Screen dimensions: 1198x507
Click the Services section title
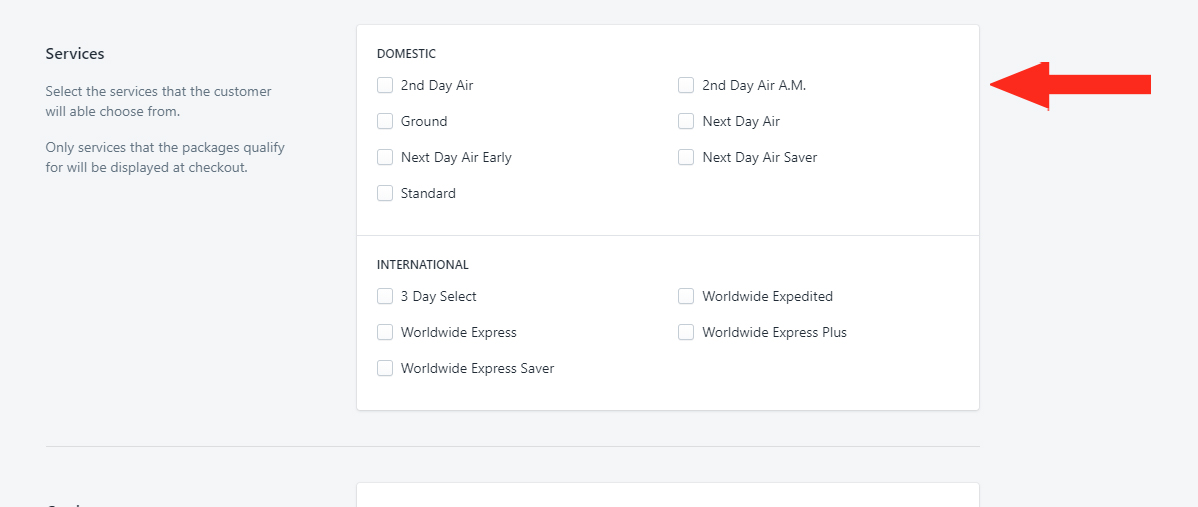click(75, 54)
